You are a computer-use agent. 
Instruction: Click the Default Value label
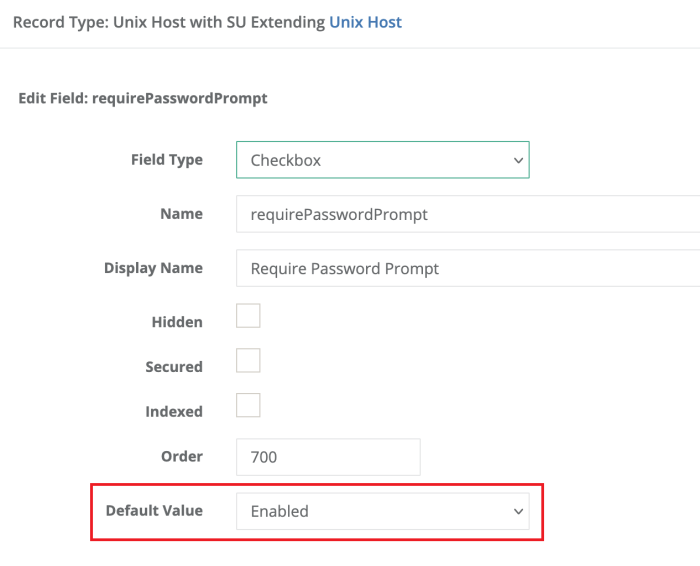click(154, 511)
